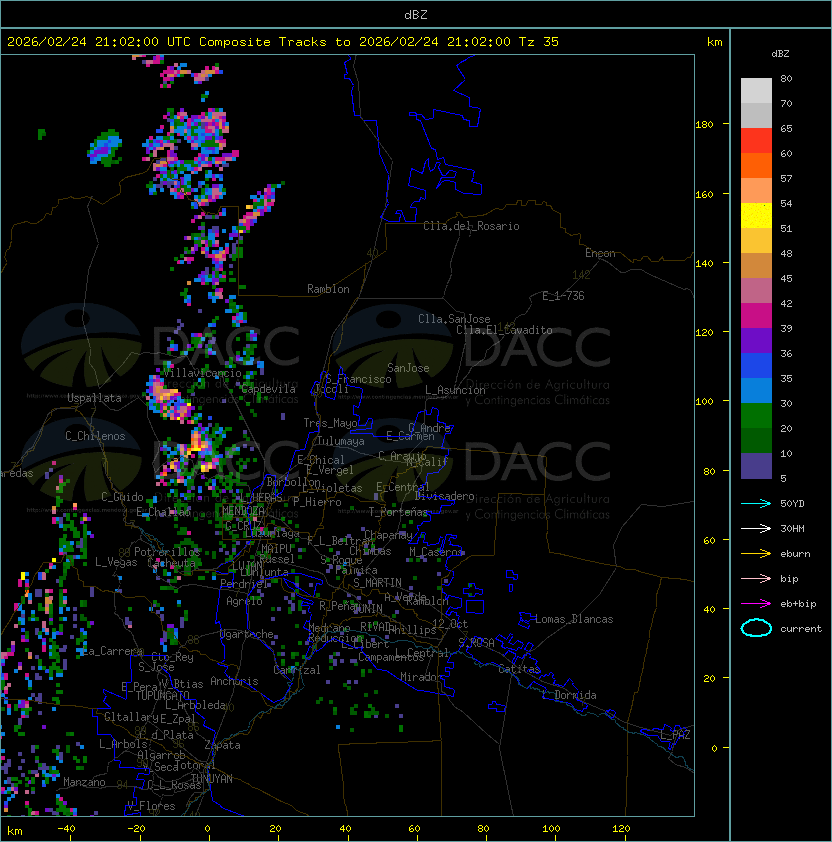The image size is (832, 842).
Task: Click the 'Encon' map label
Action: [600, 253]
